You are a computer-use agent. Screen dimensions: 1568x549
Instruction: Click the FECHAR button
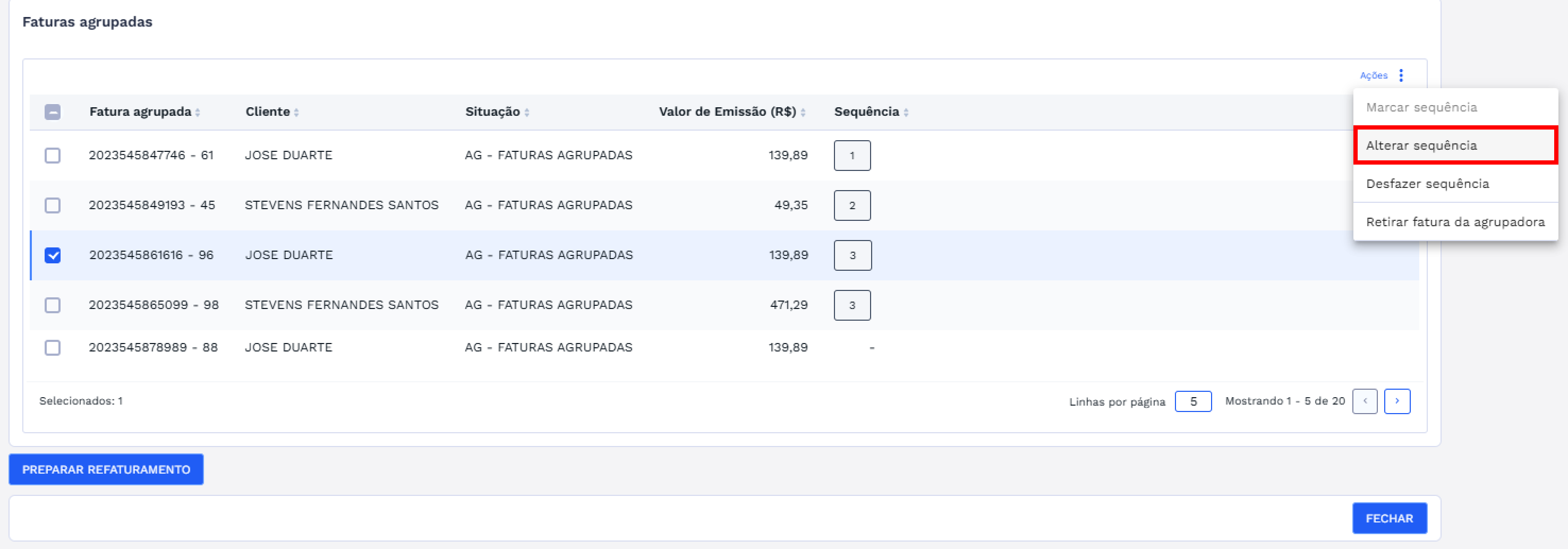coord(1389,519)
